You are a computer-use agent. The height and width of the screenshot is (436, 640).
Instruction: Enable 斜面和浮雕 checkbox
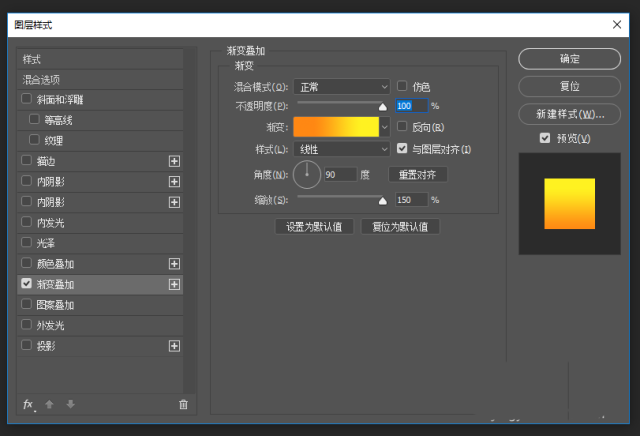[x=26, y=99]
